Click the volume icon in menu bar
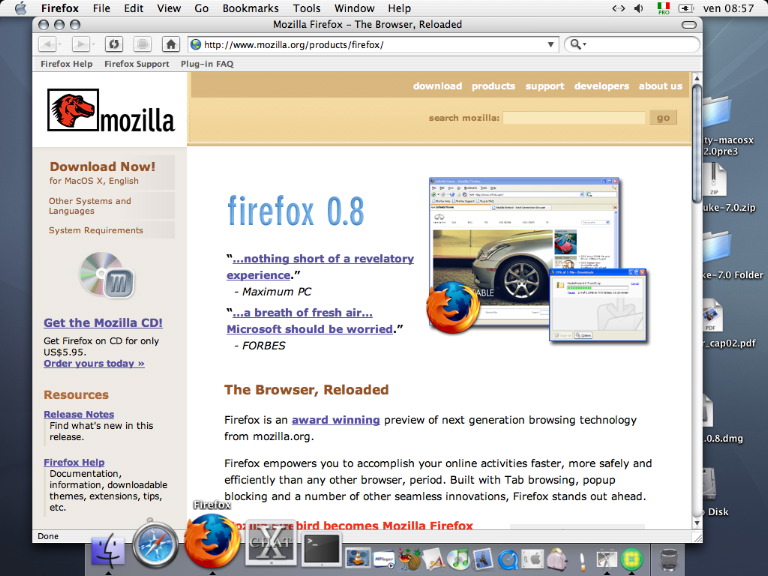 coord(639,8)
